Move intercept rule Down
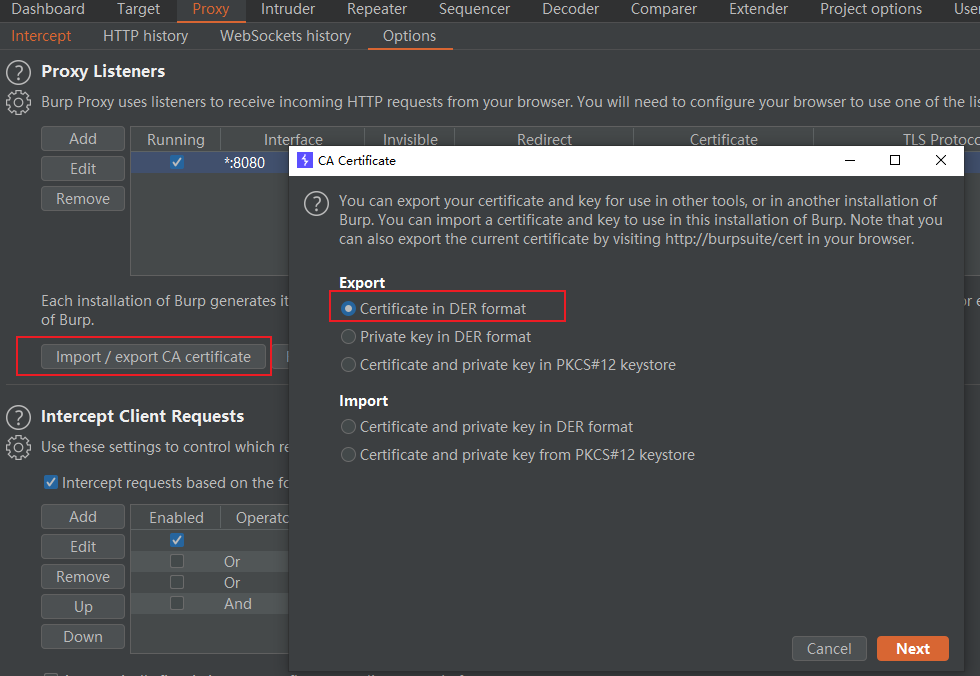The height and width of the screenshot is (676, 980). [x=82, y=637]
